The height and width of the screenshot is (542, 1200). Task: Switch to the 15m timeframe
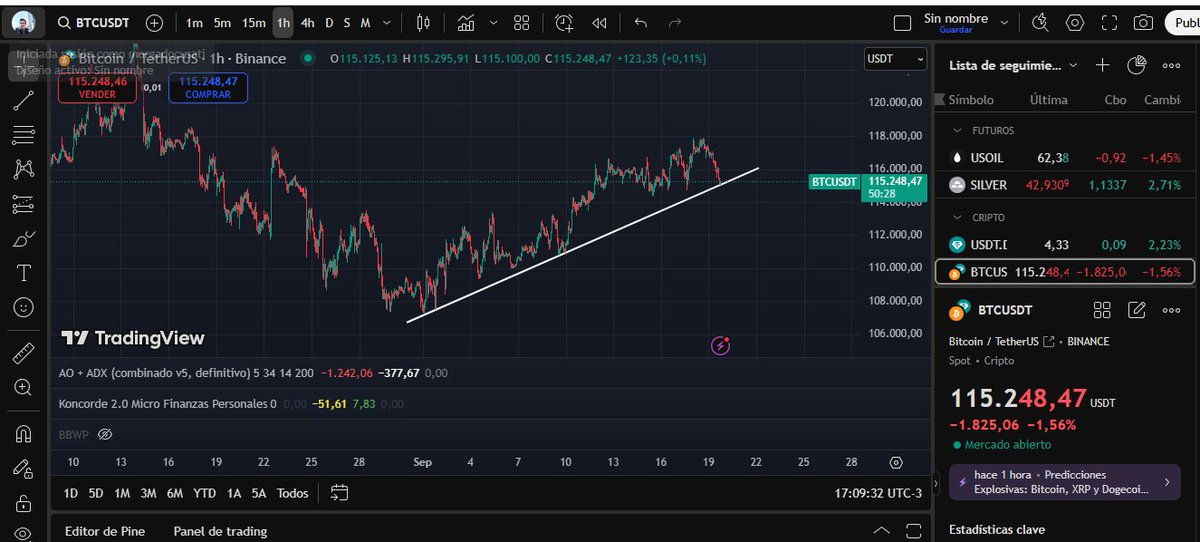(254, 22)
